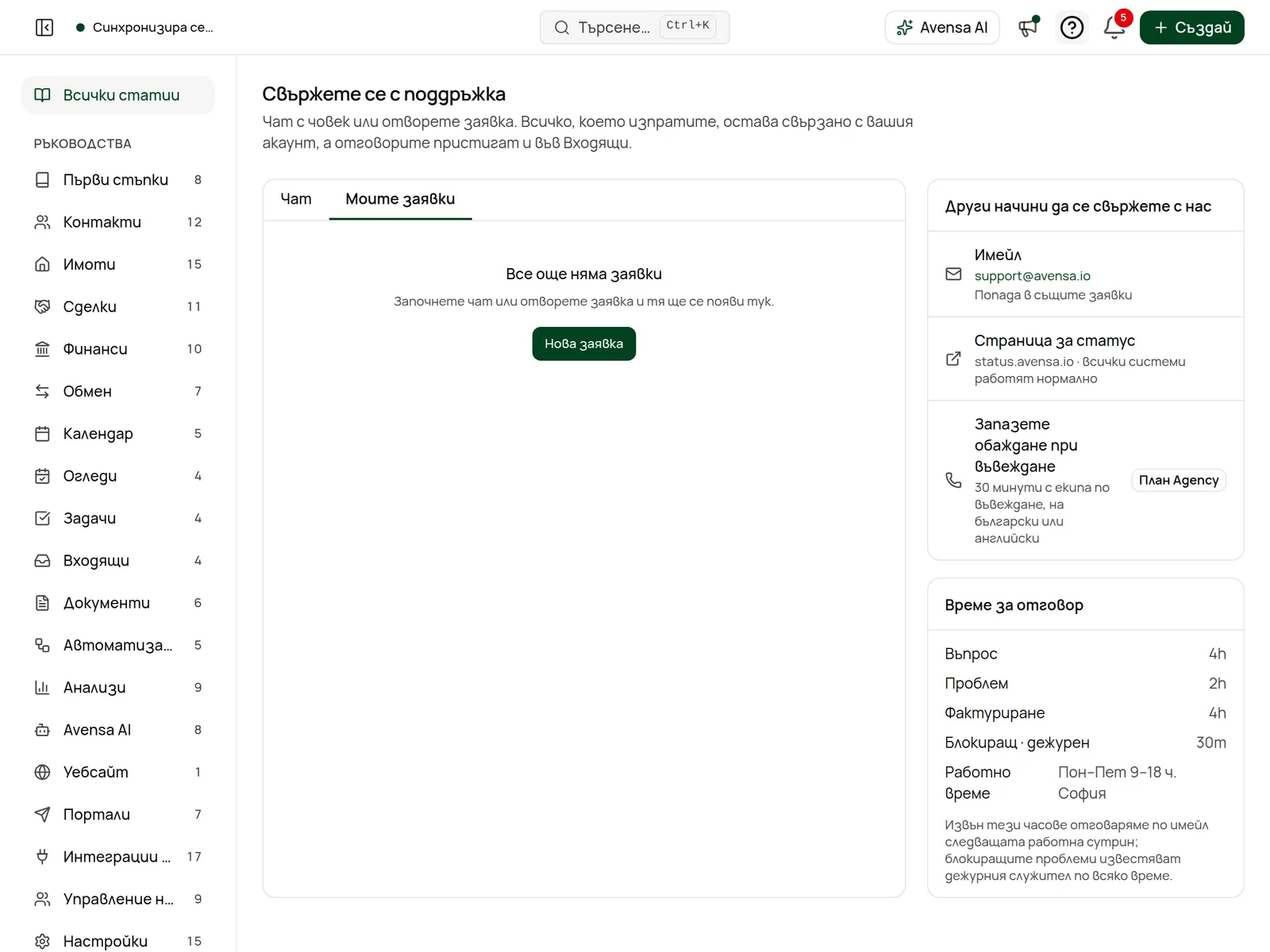Viewport: 1270px width, 952px height.
Task: Open notifications bell with 5 badge
Action: click(1114, 28)
